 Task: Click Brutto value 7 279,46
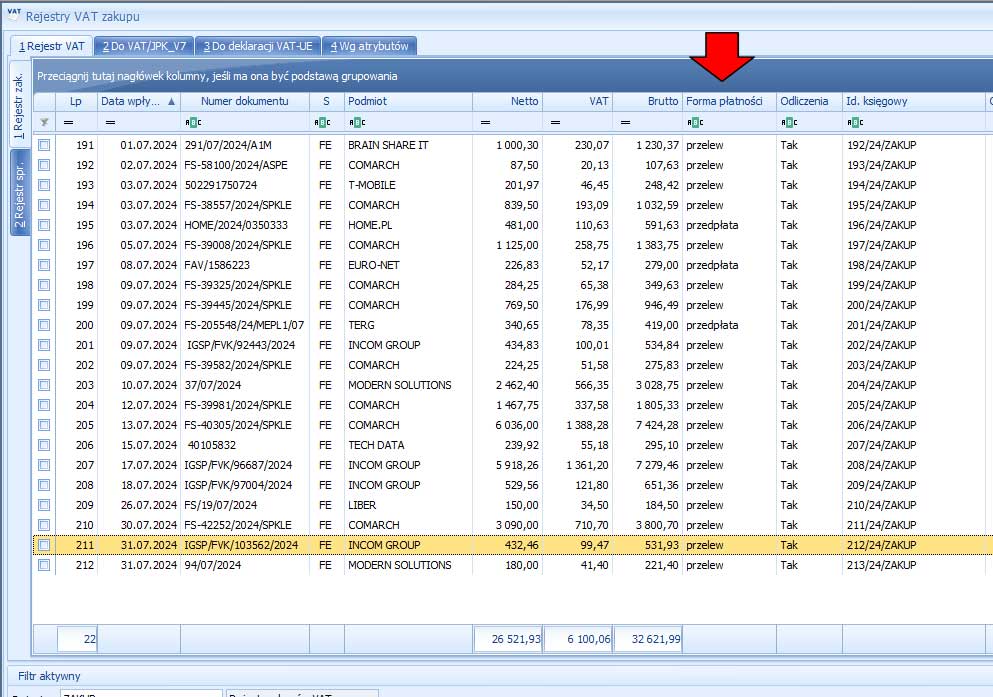point(657,465)
